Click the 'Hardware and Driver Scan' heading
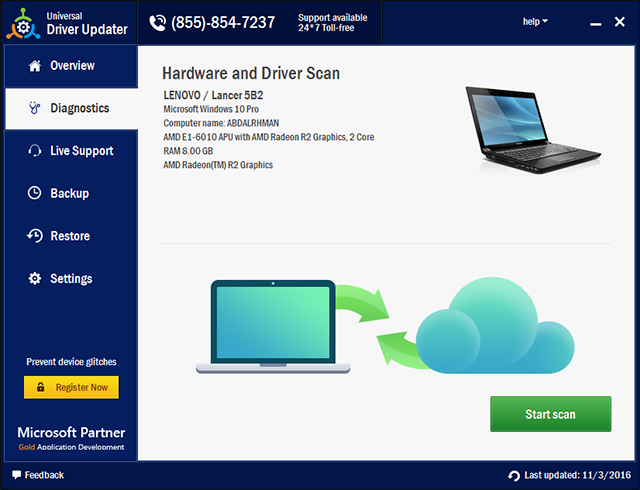Image resolution: width=640 pixels, height=490 pixels. 251,74
